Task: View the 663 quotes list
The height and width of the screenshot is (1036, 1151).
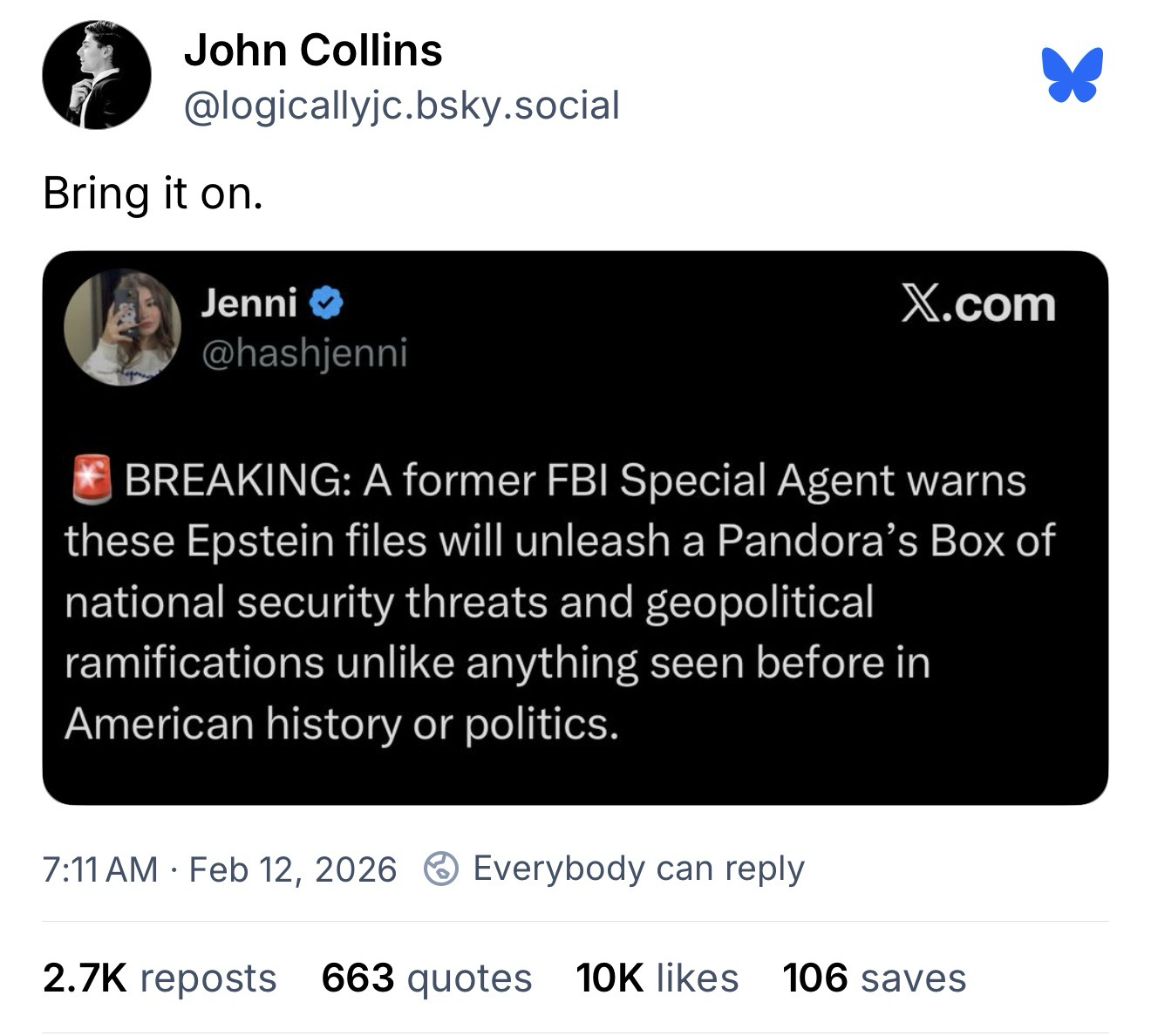Action: click(426, 978)
